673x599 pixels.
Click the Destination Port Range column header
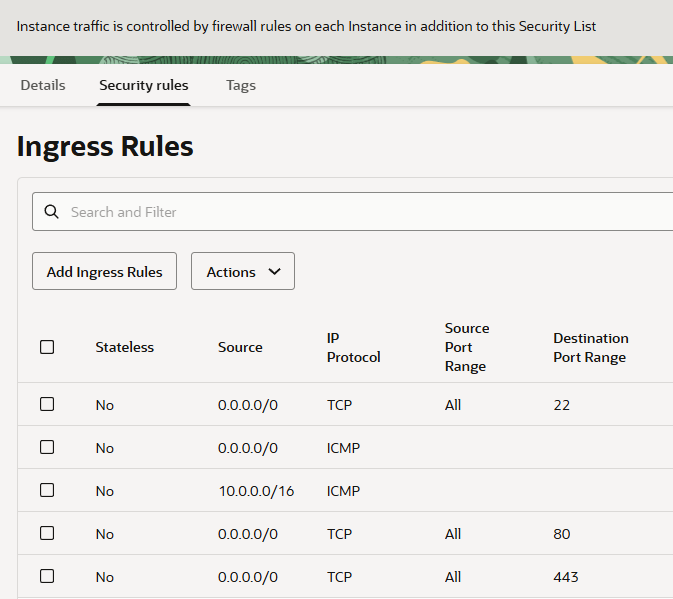coord(590,347)
